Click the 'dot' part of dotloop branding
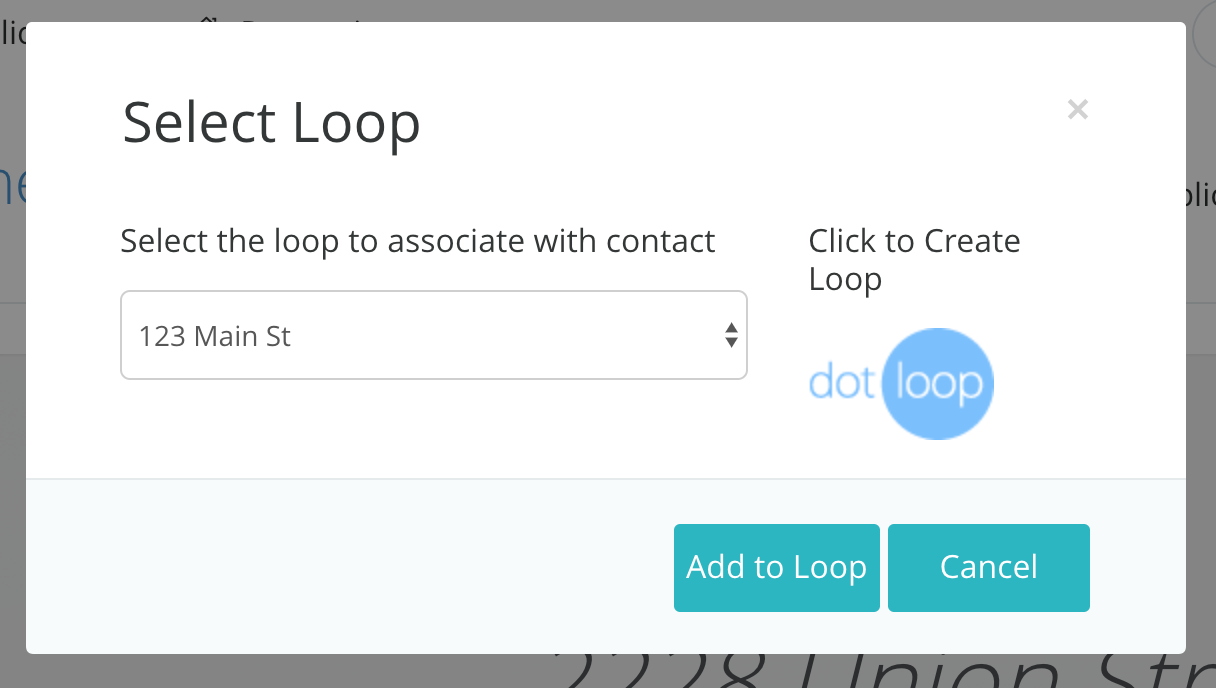The image size is (1216, 688). (841, 383)
